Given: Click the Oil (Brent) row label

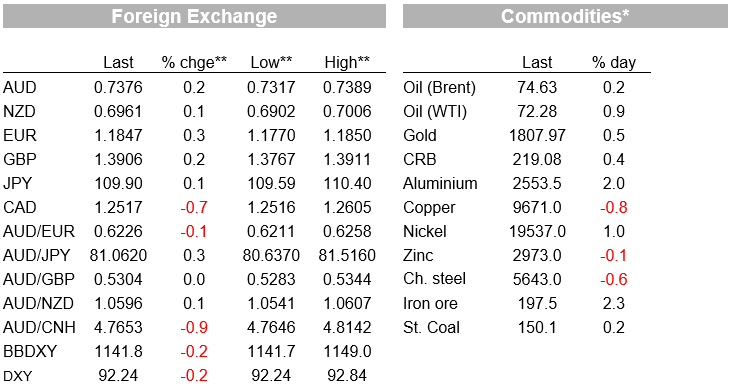Looking at the screenshot, I should pos(439,88).
